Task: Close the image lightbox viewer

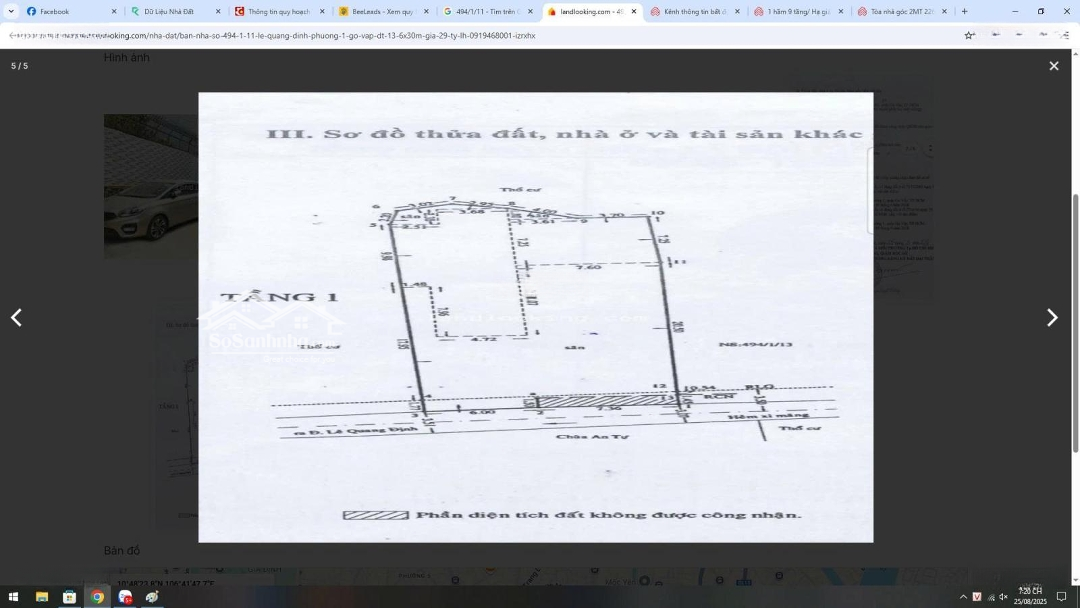Action: click(1053, 66)
